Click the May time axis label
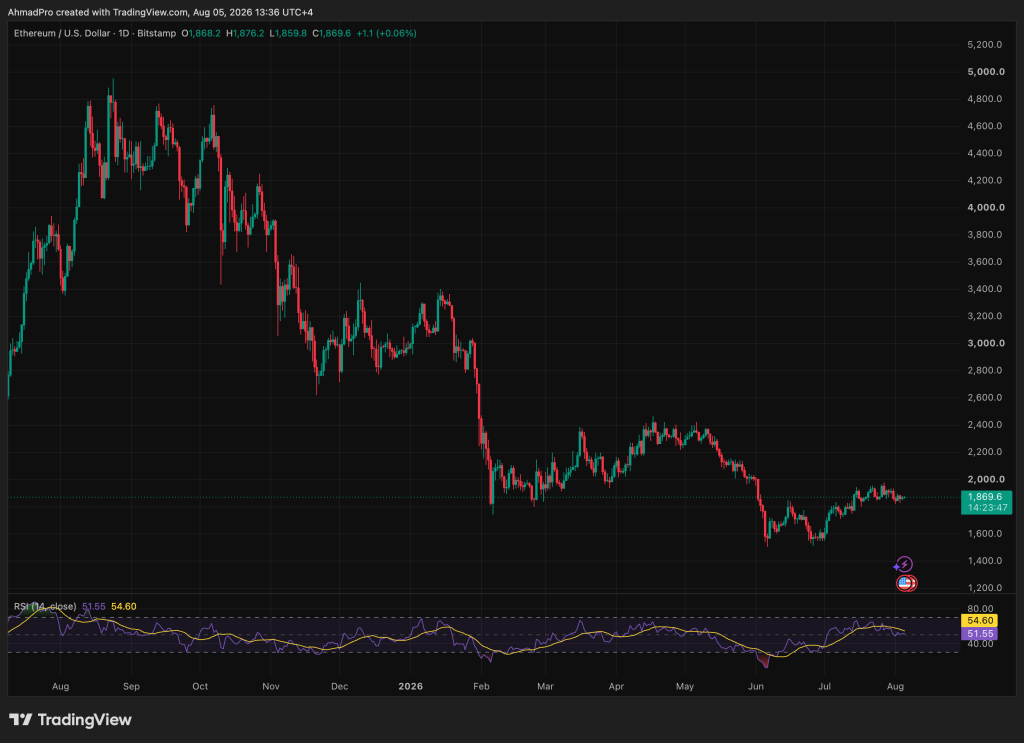 (x=684, y=686)
